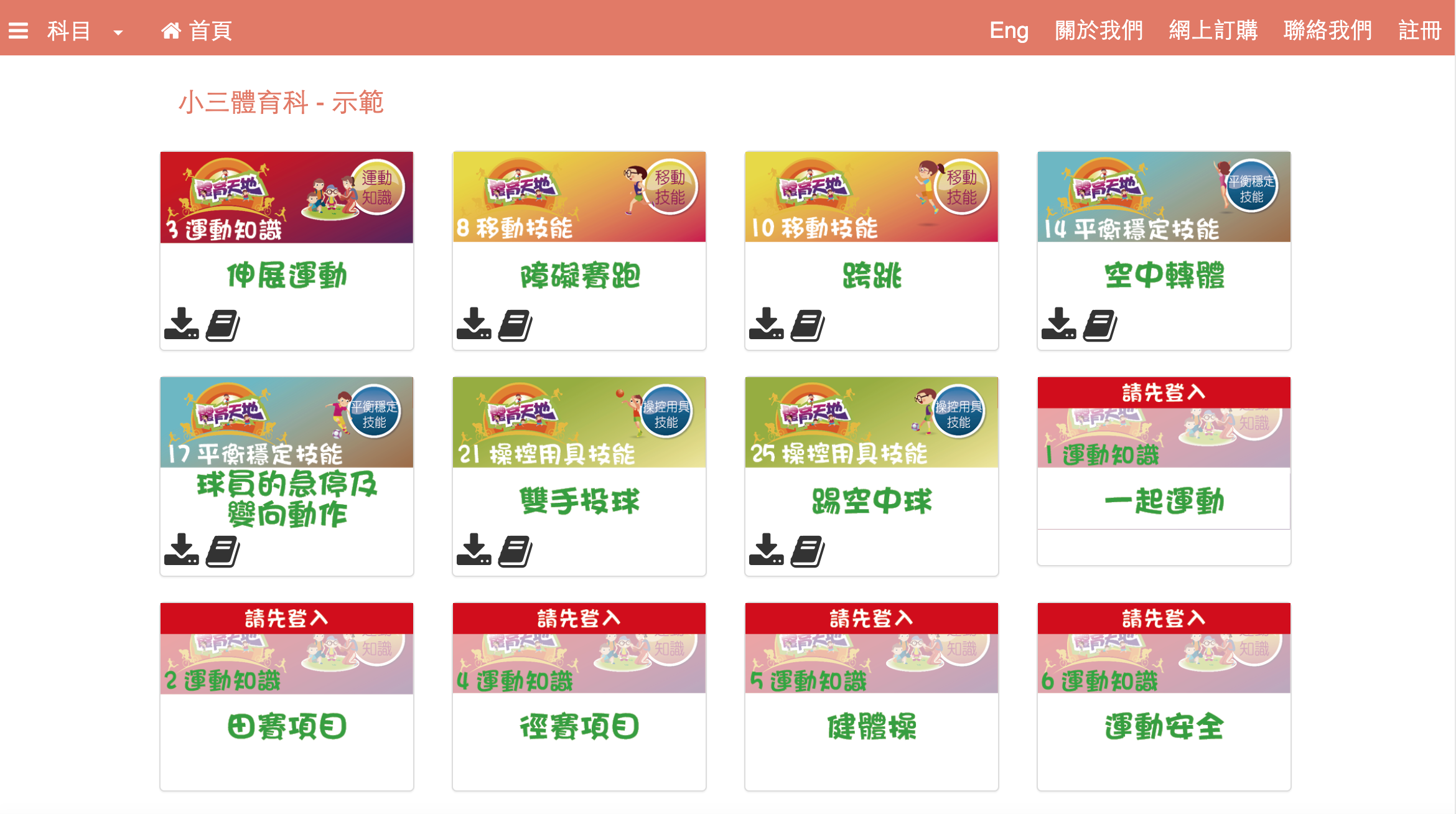Select the 一起運動 locked lesson card

tap(1164, 471)
